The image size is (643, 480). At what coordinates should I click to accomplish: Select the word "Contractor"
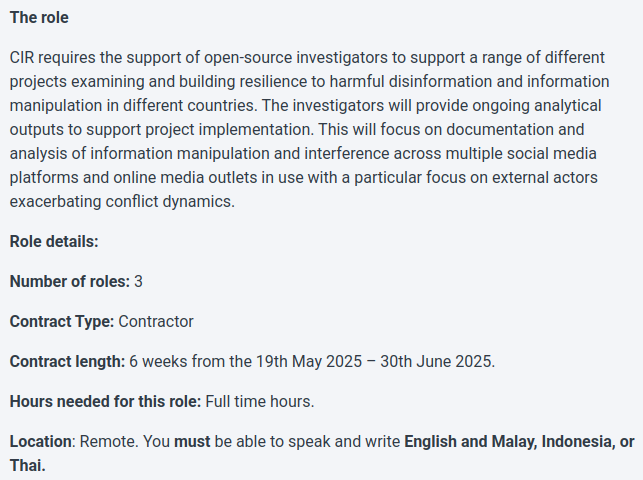(156, 322)
